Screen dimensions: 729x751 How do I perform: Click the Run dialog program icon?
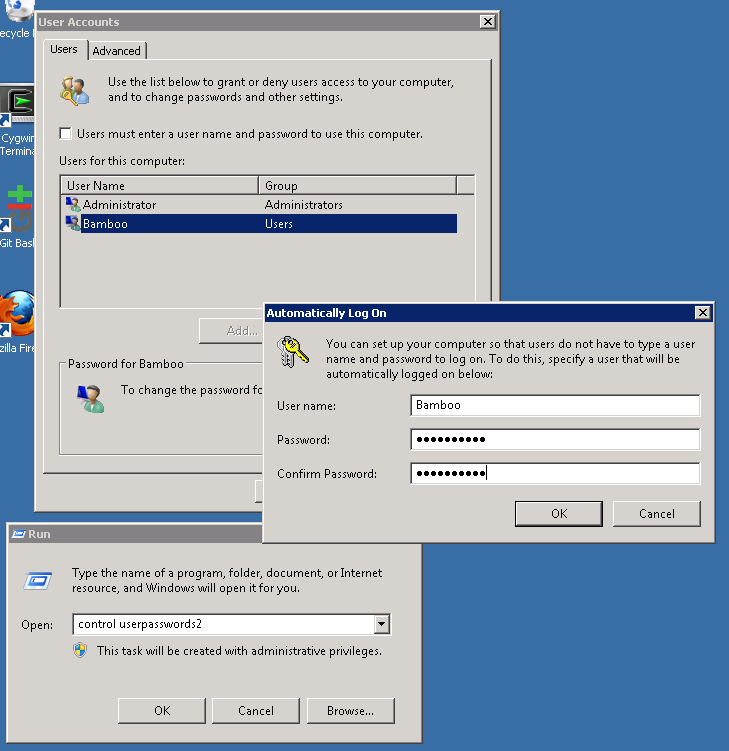coord(40,581)
